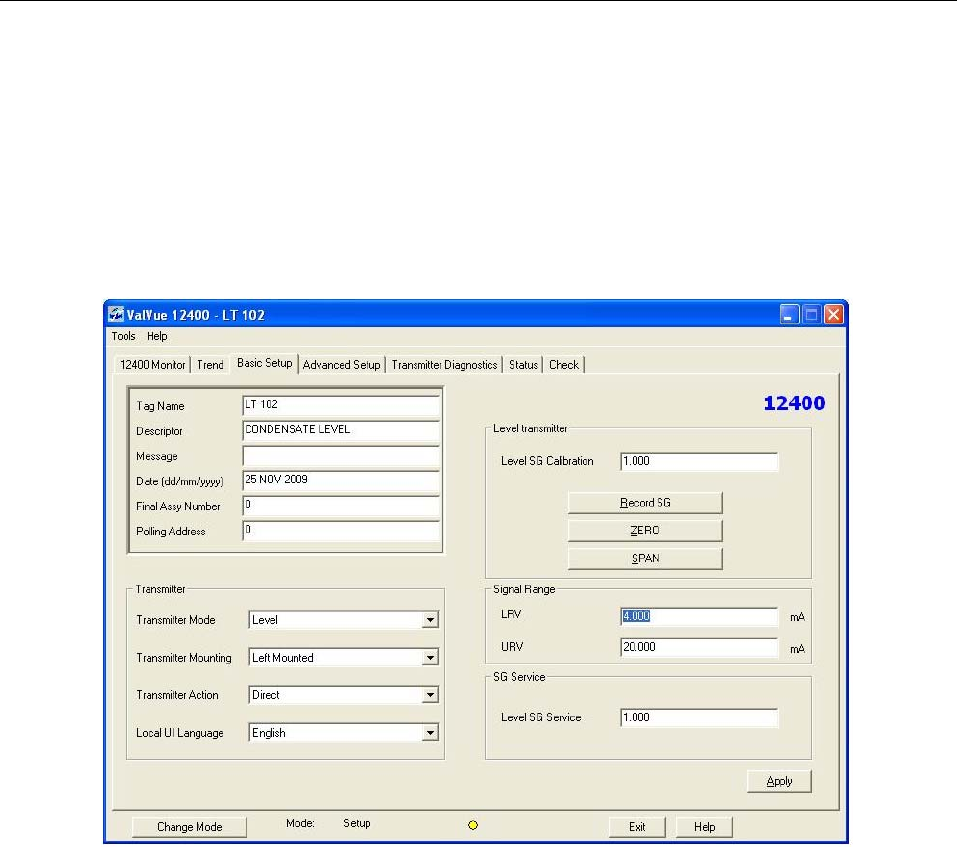Click the yellow status indicator light
Viewport: 957px width, 847px height.
pyautogui.click(x=472, y=825)
